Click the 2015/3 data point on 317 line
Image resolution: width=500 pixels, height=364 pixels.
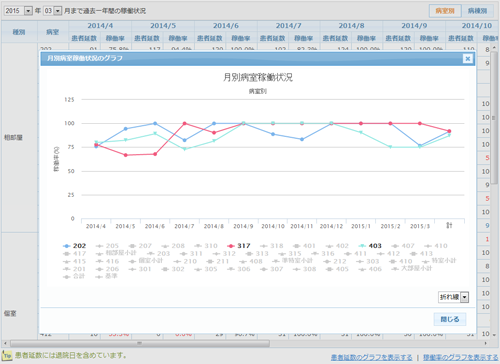[x=420, y=123]
